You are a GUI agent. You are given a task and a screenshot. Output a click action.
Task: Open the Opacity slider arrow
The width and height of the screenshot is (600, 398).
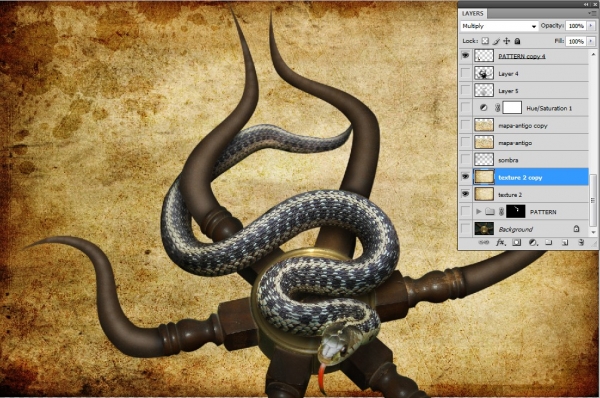(x=591, y=26)
